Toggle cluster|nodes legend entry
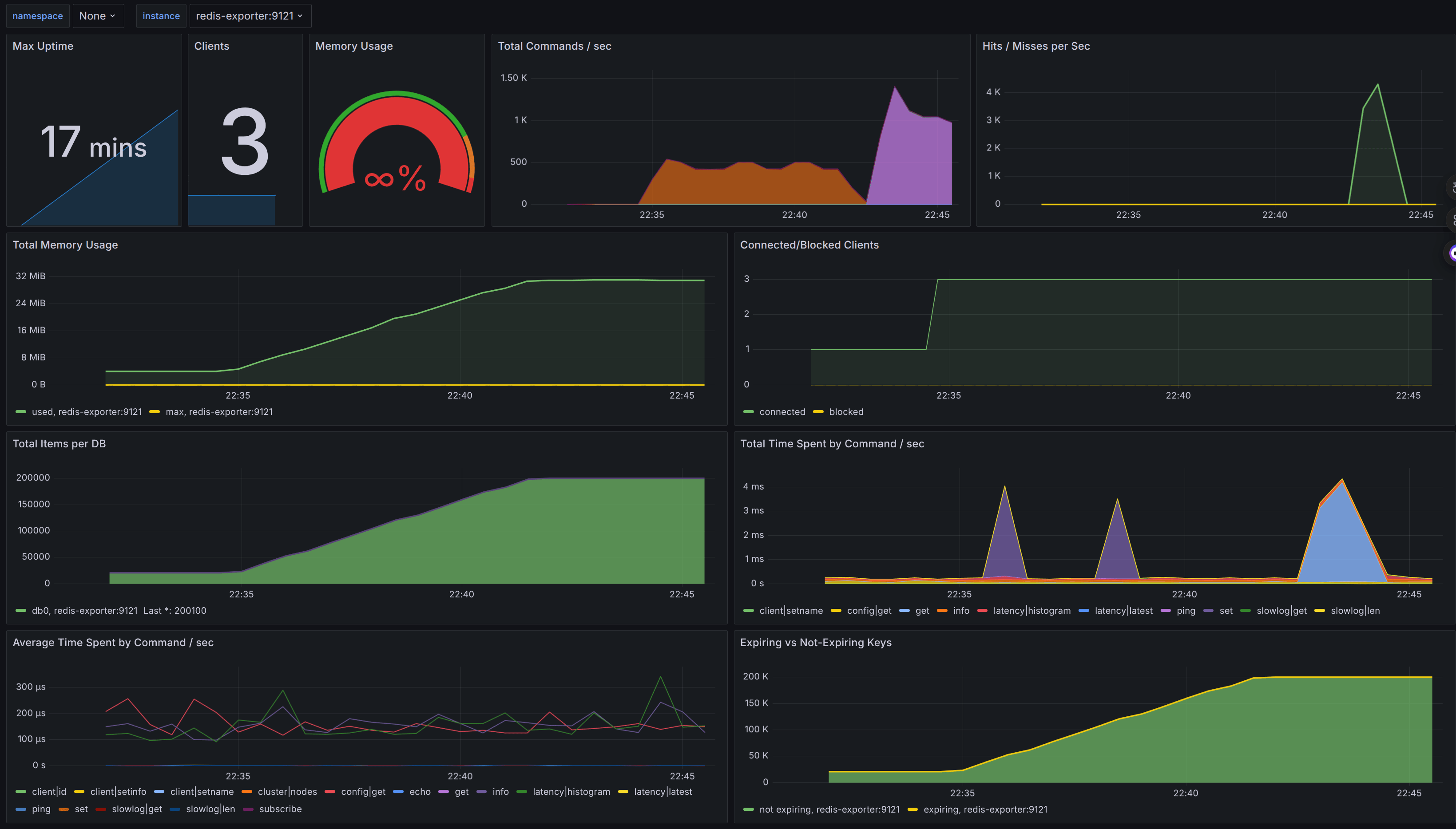Screen dimensions: 1456x829 pos(287,791)
